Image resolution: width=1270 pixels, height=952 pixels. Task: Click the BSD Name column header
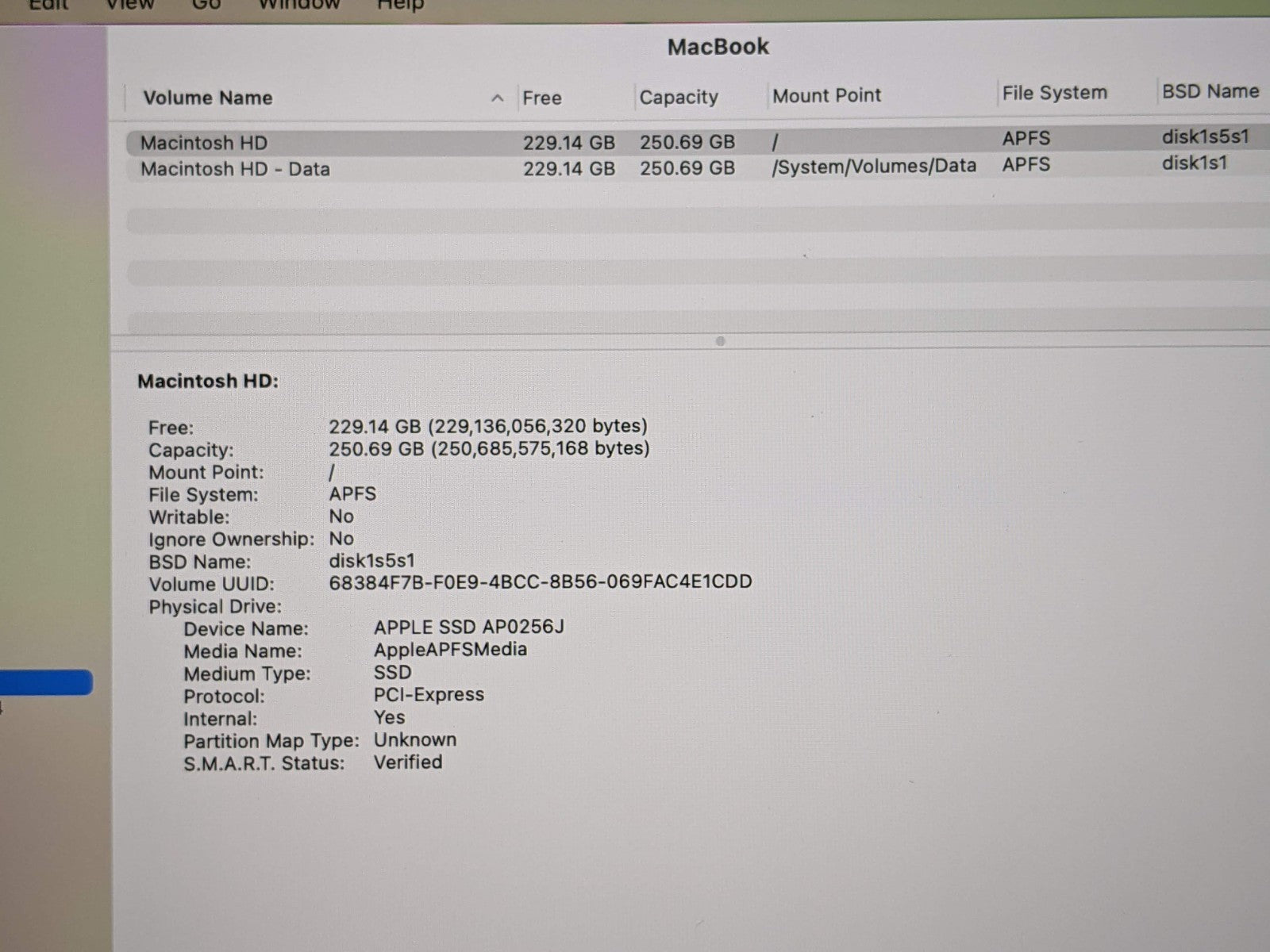[1210, 92]
